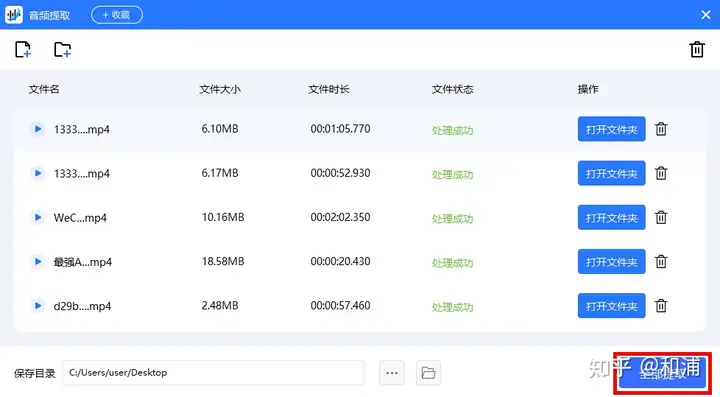Play the d29b....mp4 file
Image resolution: width=720 pixels, height=397 pixels.
pos(38,306)
